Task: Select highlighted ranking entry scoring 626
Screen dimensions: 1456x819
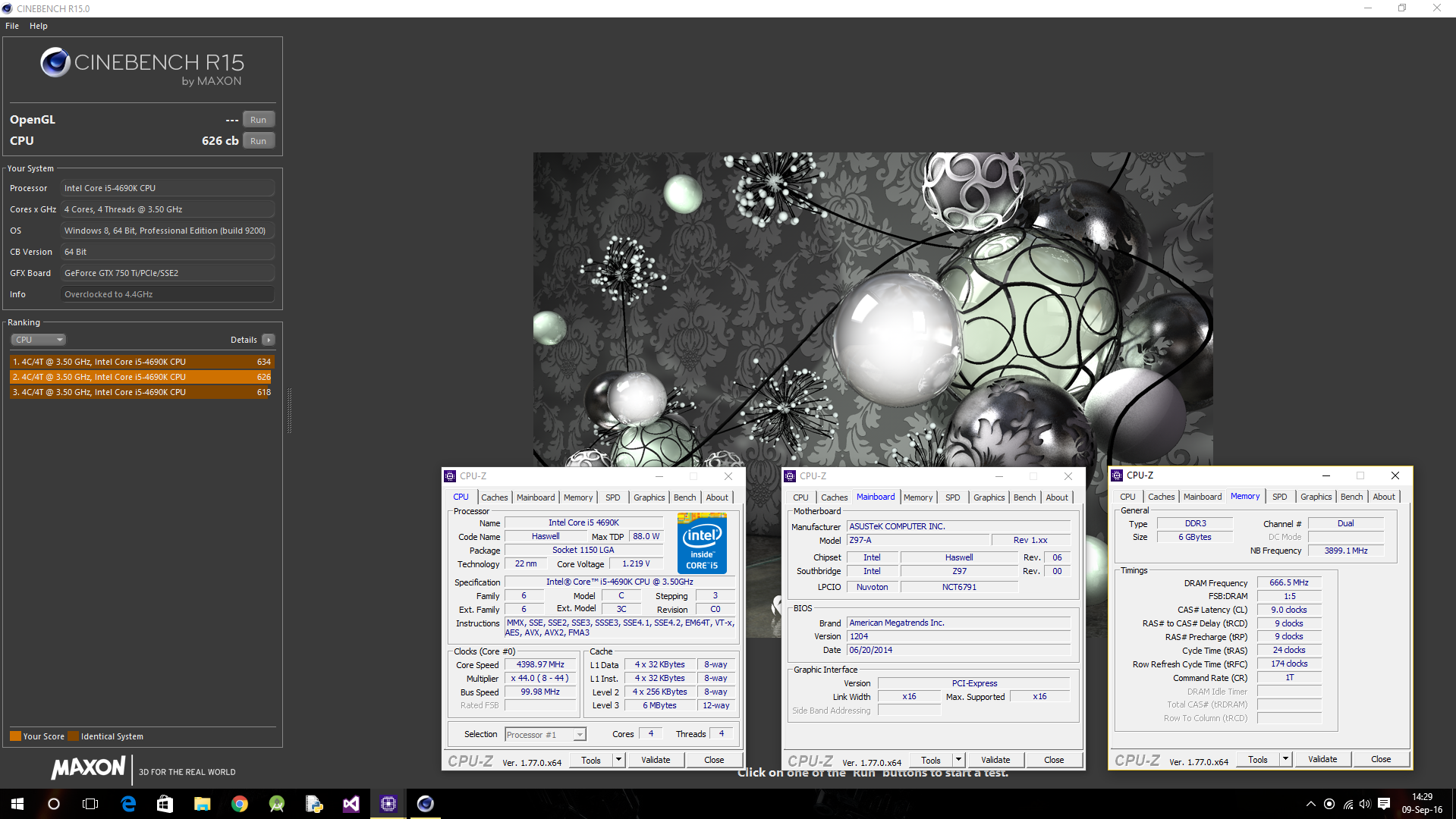Action: tap(142, 377)
